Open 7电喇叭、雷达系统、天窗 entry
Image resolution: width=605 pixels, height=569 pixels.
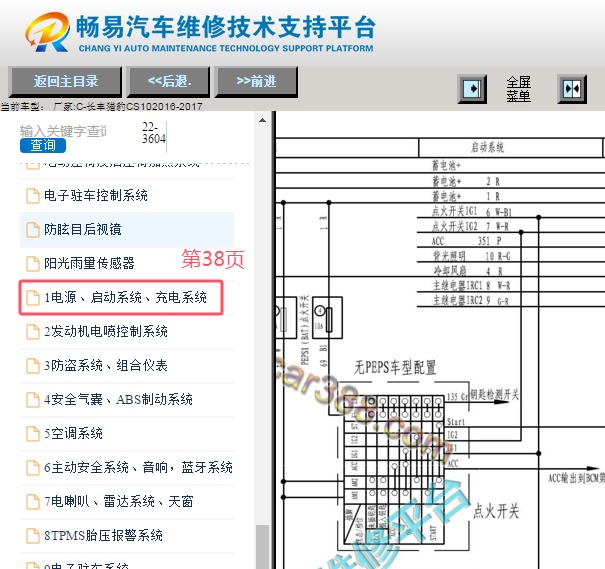(118, 501)
